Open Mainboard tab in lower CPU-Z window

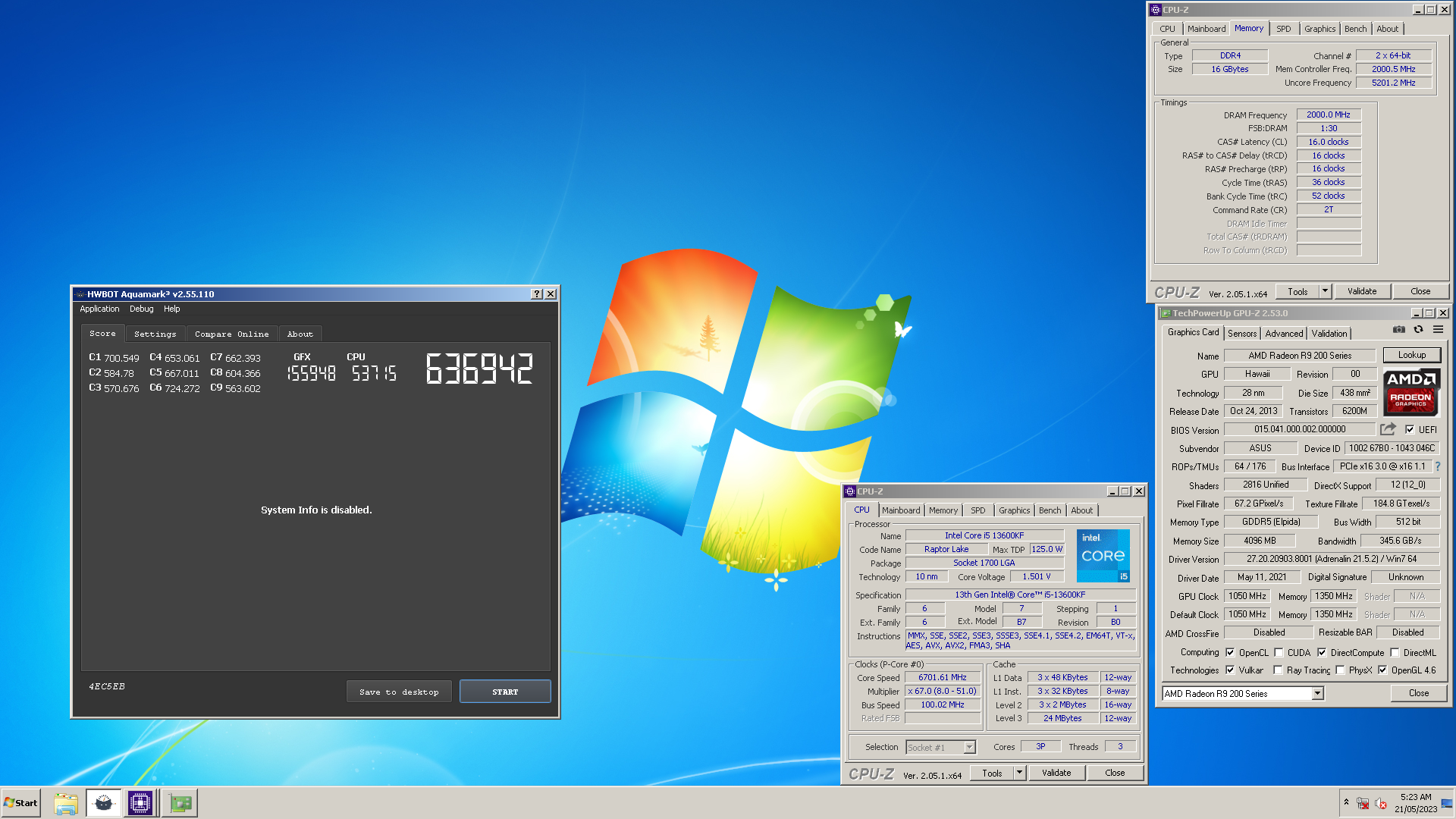pyautogui.click(x=901, y=510)
